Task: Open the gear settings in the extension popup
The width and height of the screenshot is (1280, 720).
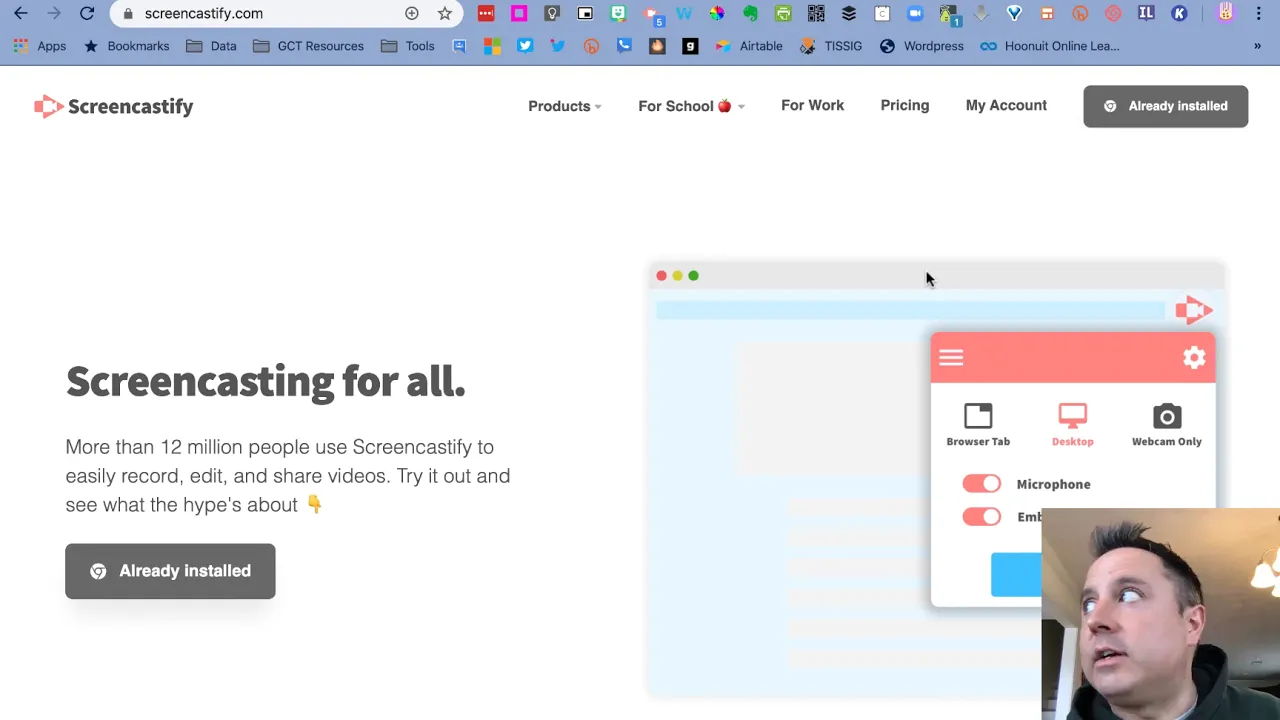Action: click(x=1194, y=358)
